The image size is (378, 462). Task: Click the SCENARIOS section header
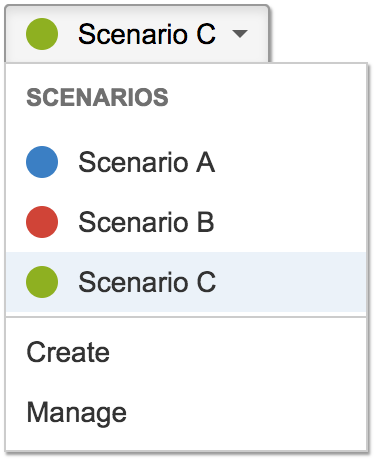coord(97,97)
